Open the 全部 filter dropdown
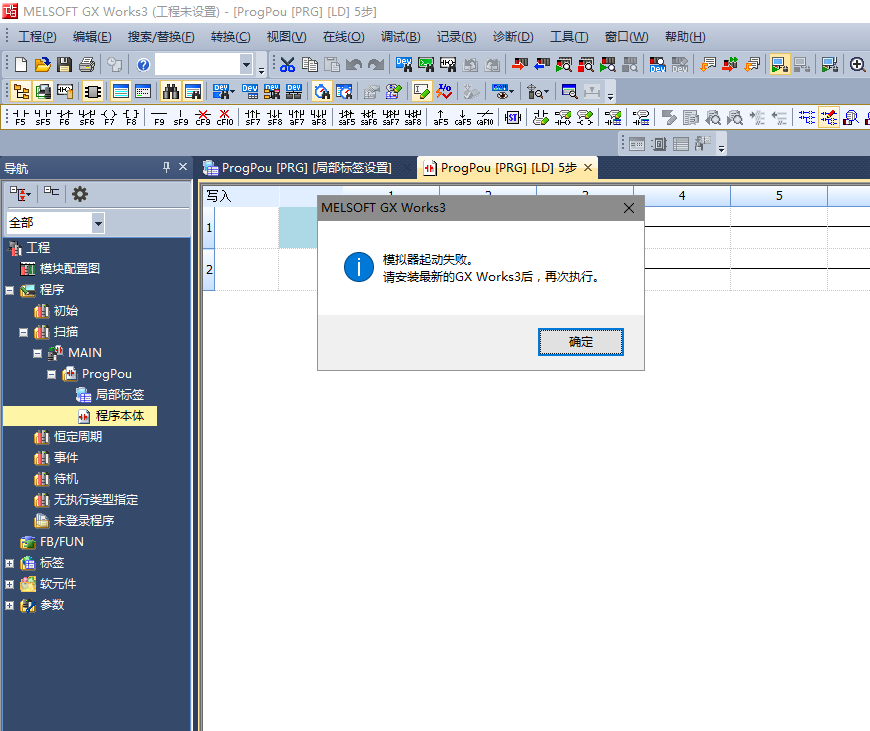The width and height of the screenshot is (870, 731). coord(98,223)
